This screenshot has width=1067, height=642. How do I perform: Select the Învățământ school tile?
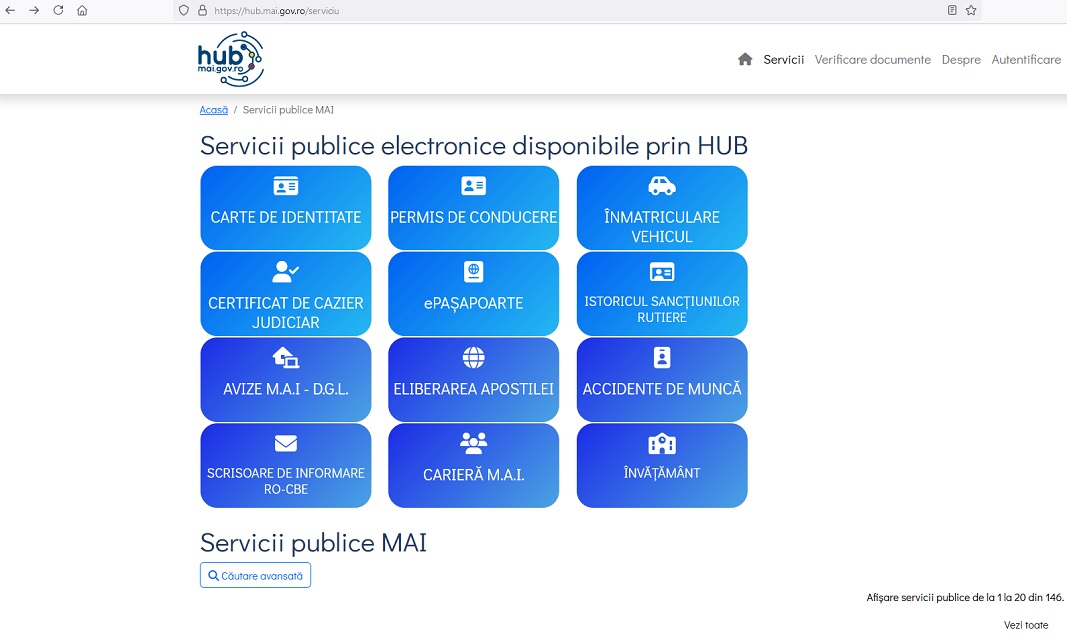661,466
